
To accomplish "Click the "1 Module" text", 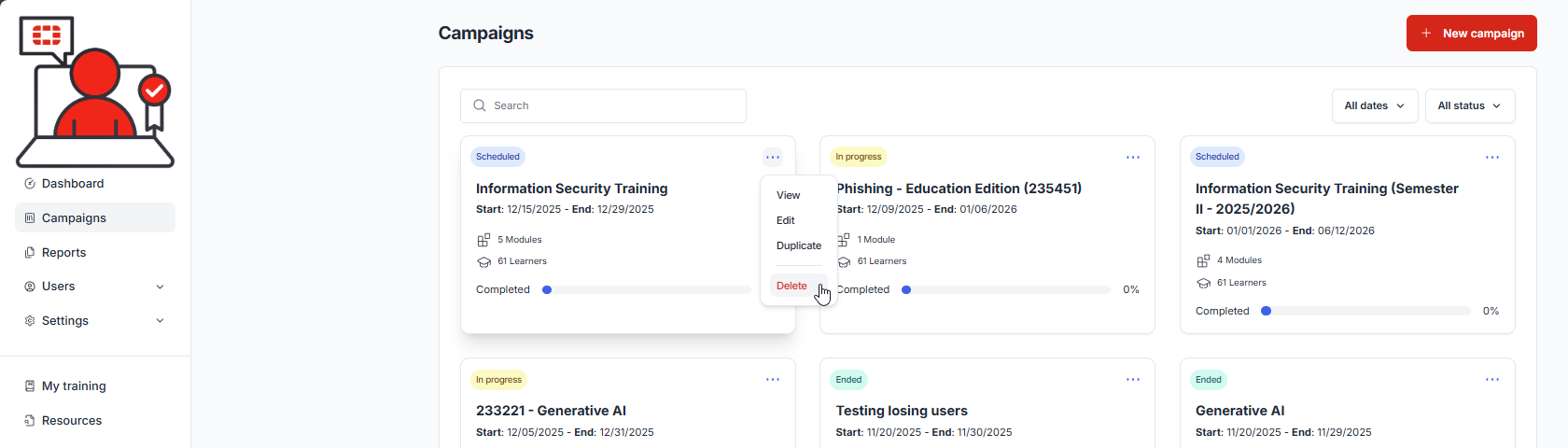I will (876, 240).
